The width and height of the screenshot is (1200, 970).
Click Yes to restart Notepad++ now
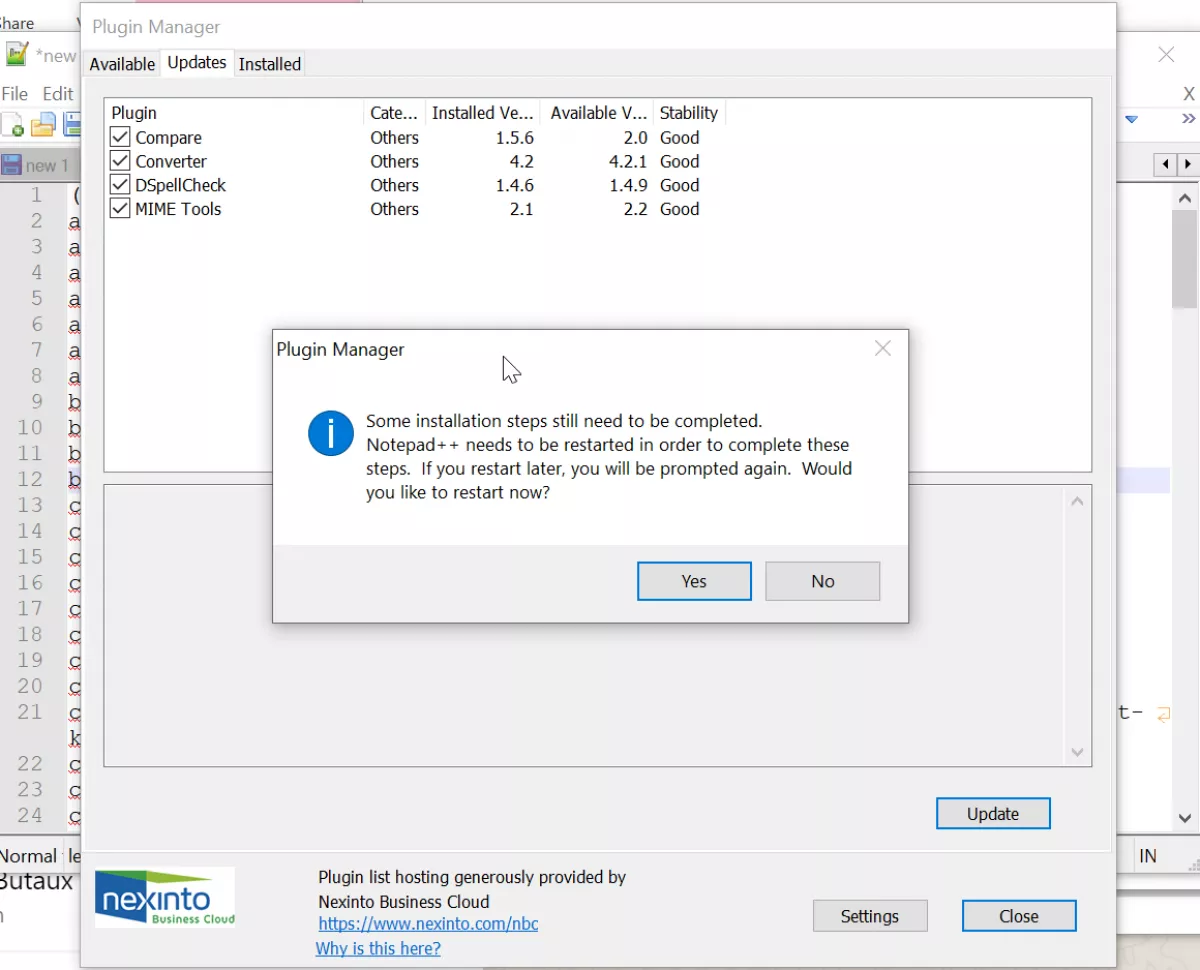[694, 581]
